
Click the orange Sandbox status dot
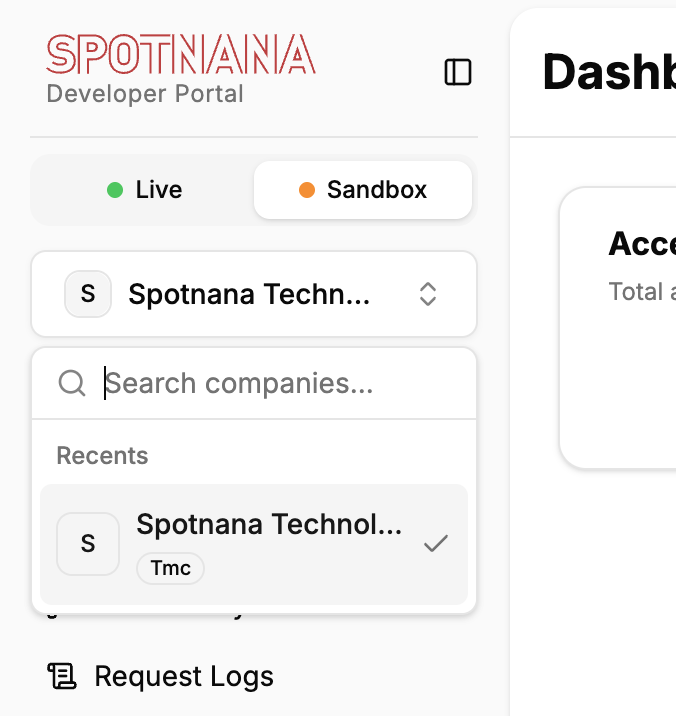click(307, 190)
